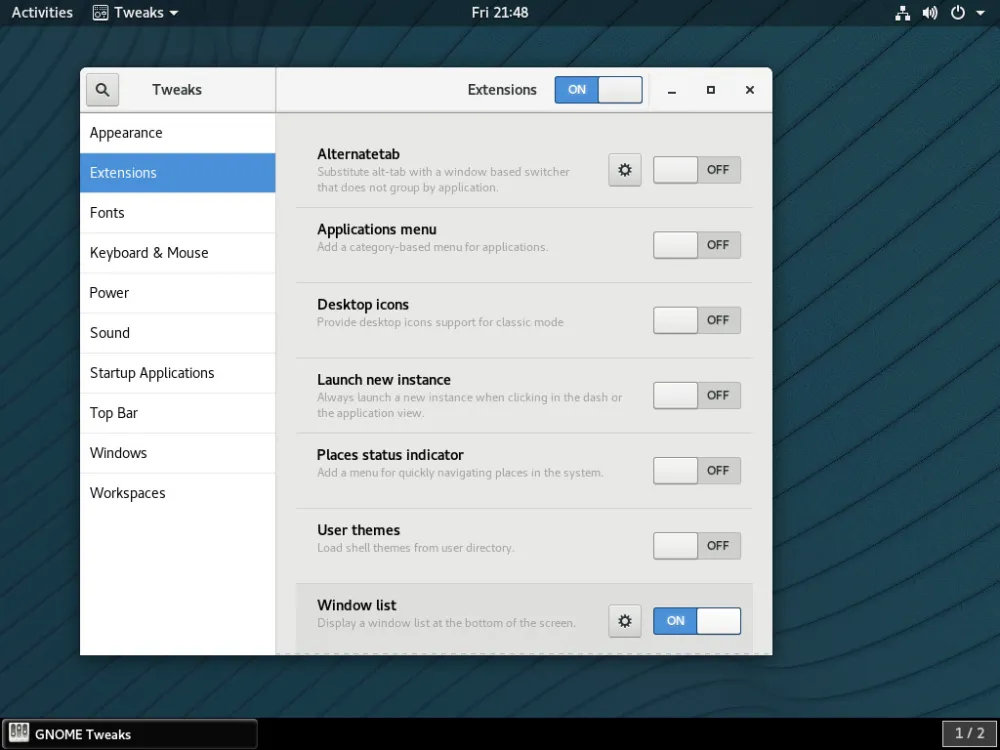Click the GNOME Tweaks icon in the taskbar
Image resolution: width=1000 pixels, height=750 pixels.
pos(18,733)
